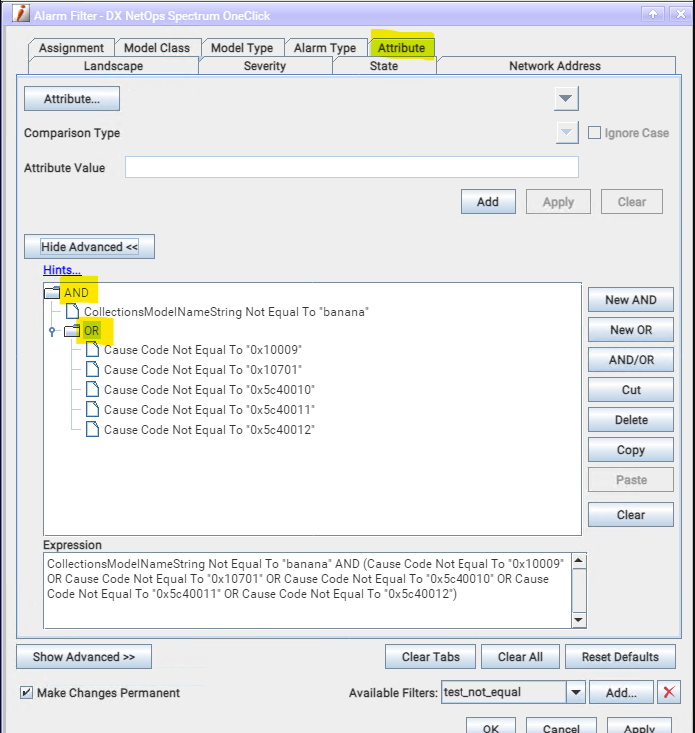Click the OneClick app icon in title bar
695x733 pixels.
(x=21, y=14)
